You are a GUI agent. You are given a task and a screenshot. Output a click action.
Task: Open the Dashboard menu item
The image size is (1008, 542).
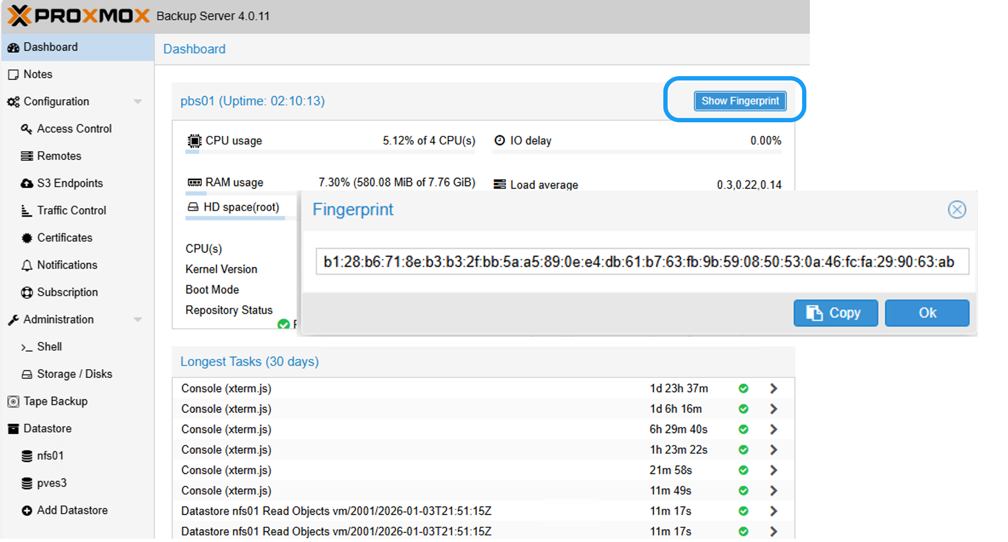click(50, 47)
